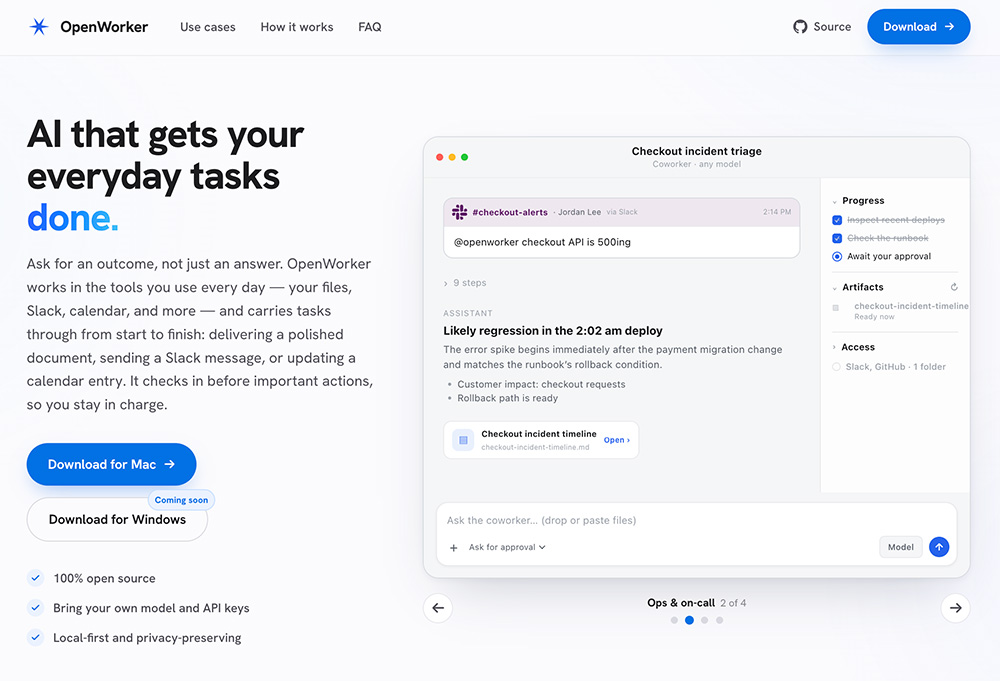Screen dimensions: 1000x681
Task: Click the OpenWorker star logo icon
Action: pyautogui.click(x=39, y=27)
